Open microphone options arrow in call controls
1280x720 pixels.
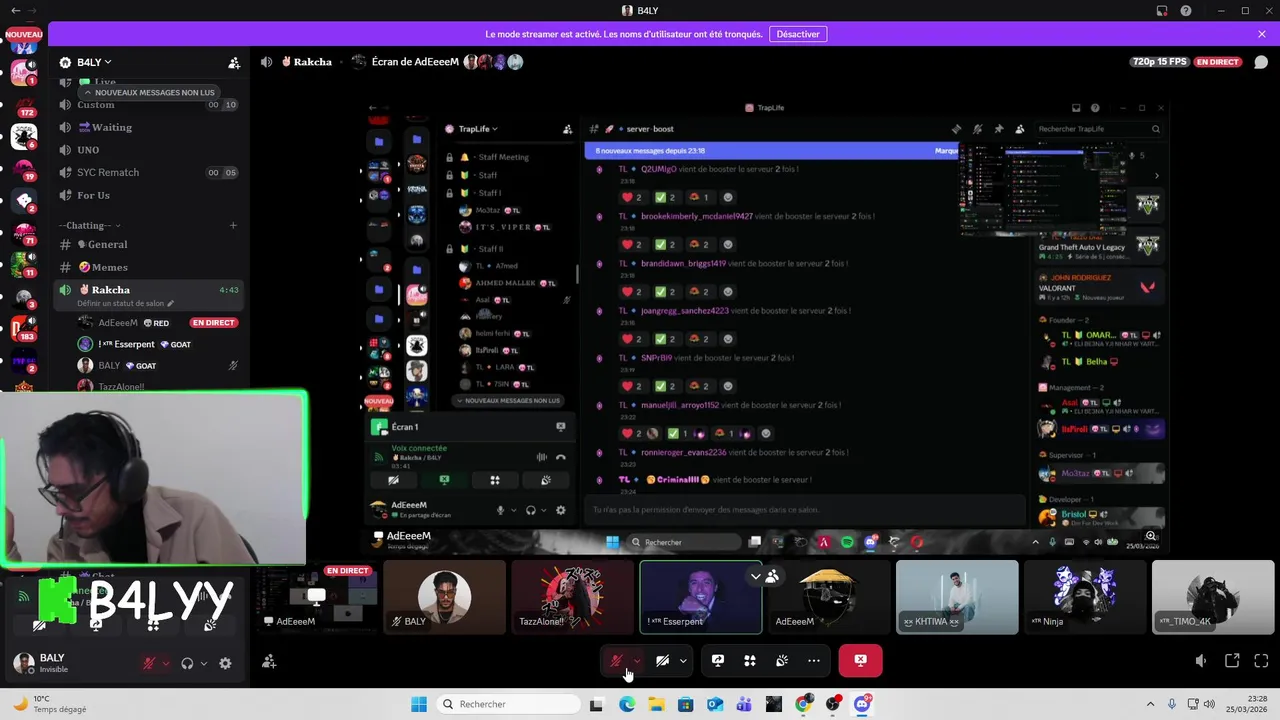pos(637,661)
